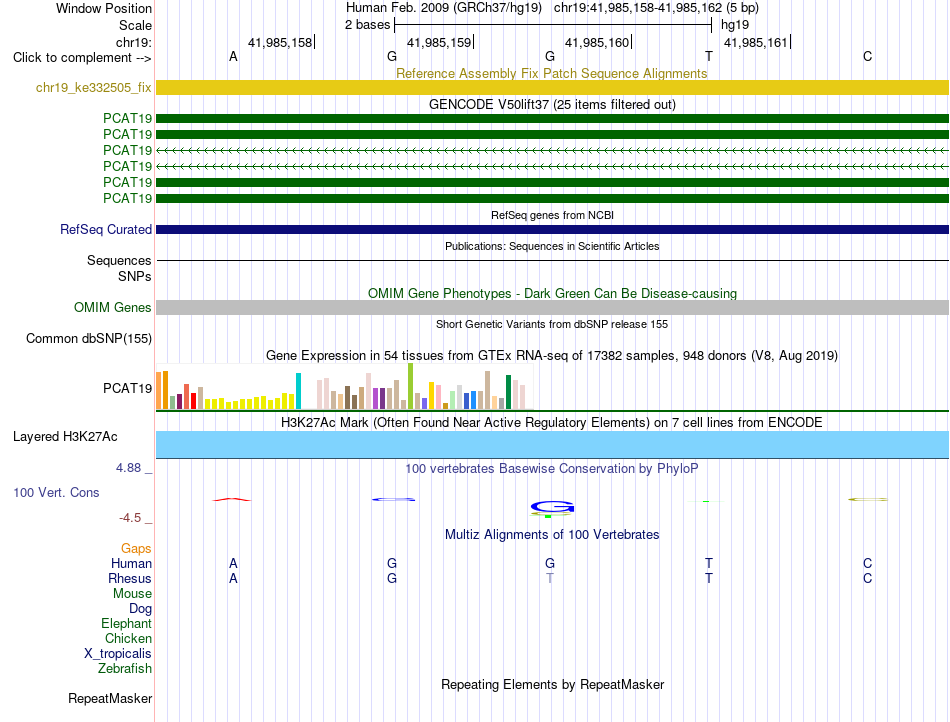Click the 2 bases scale label

pos(368,25)
